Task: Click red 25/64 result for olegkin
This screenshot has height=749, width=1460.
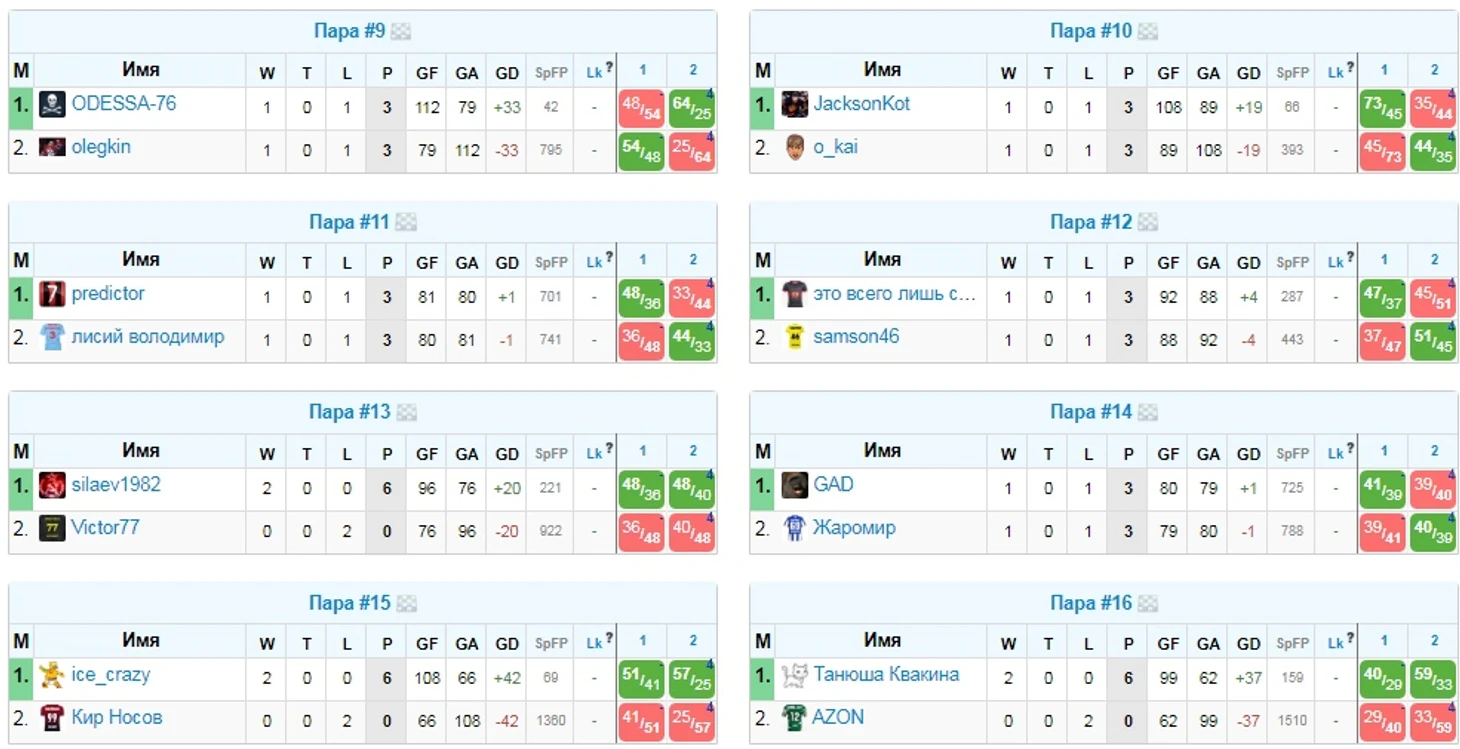Action: click(692, 152)
